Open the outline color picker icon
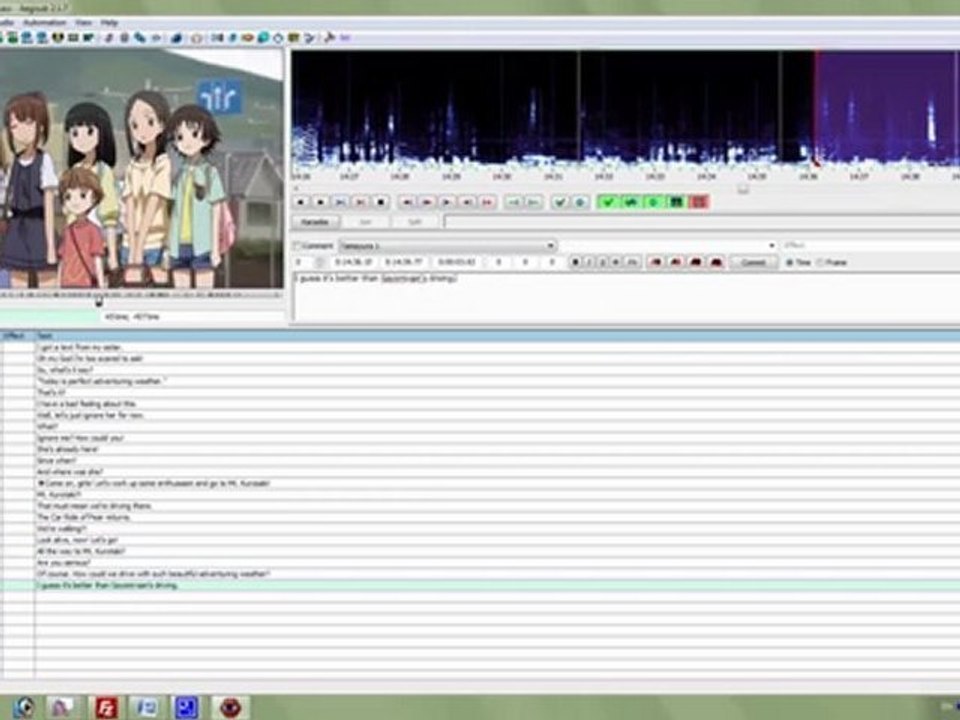The height and width of the screenshot is (720, 960). (x=696, y=262)
